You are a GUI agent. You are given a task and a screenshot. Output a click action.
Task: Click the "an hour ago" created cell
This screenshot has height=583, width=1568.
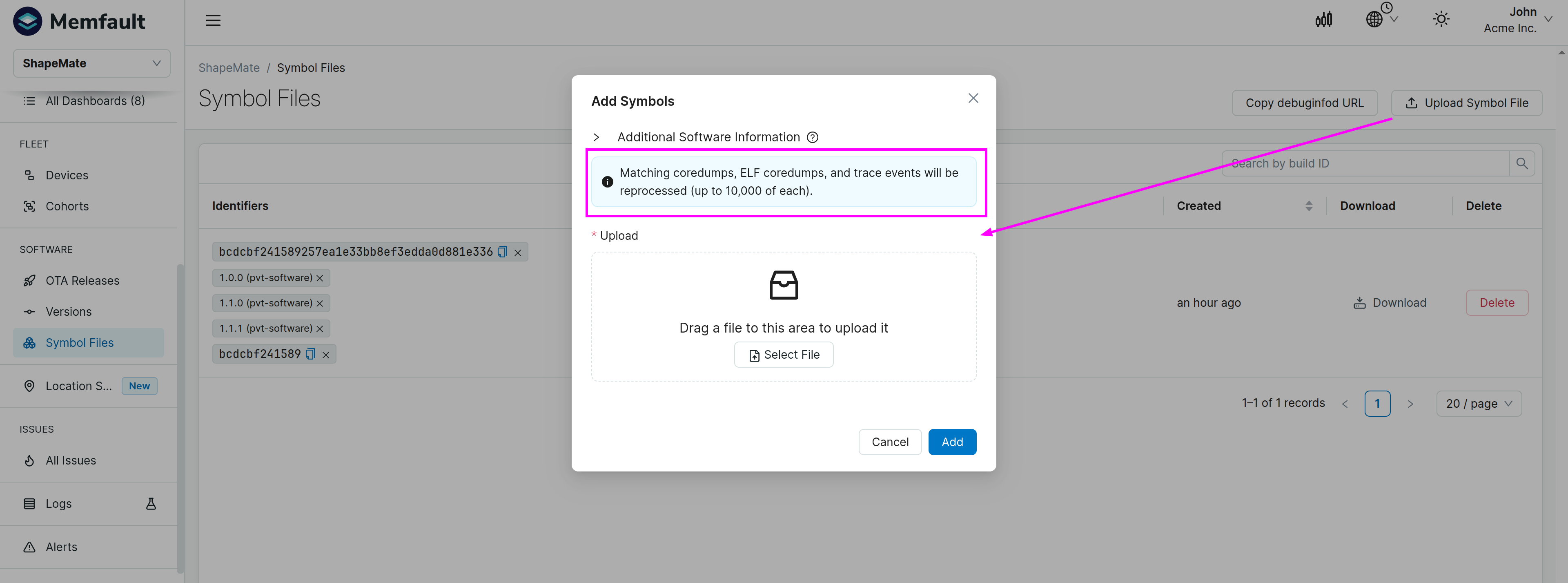coord(1208,303)
